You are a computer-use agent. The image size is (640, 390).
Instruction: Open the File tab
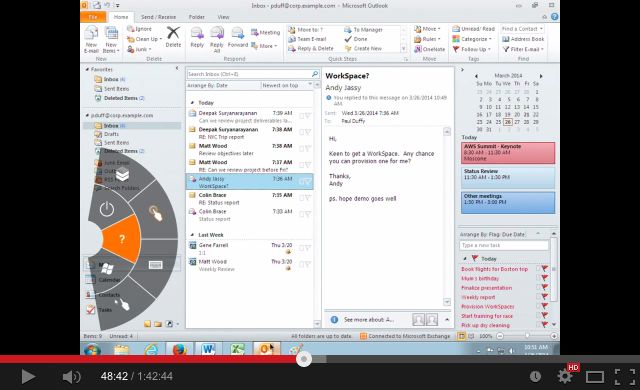(x=93, y=17)
